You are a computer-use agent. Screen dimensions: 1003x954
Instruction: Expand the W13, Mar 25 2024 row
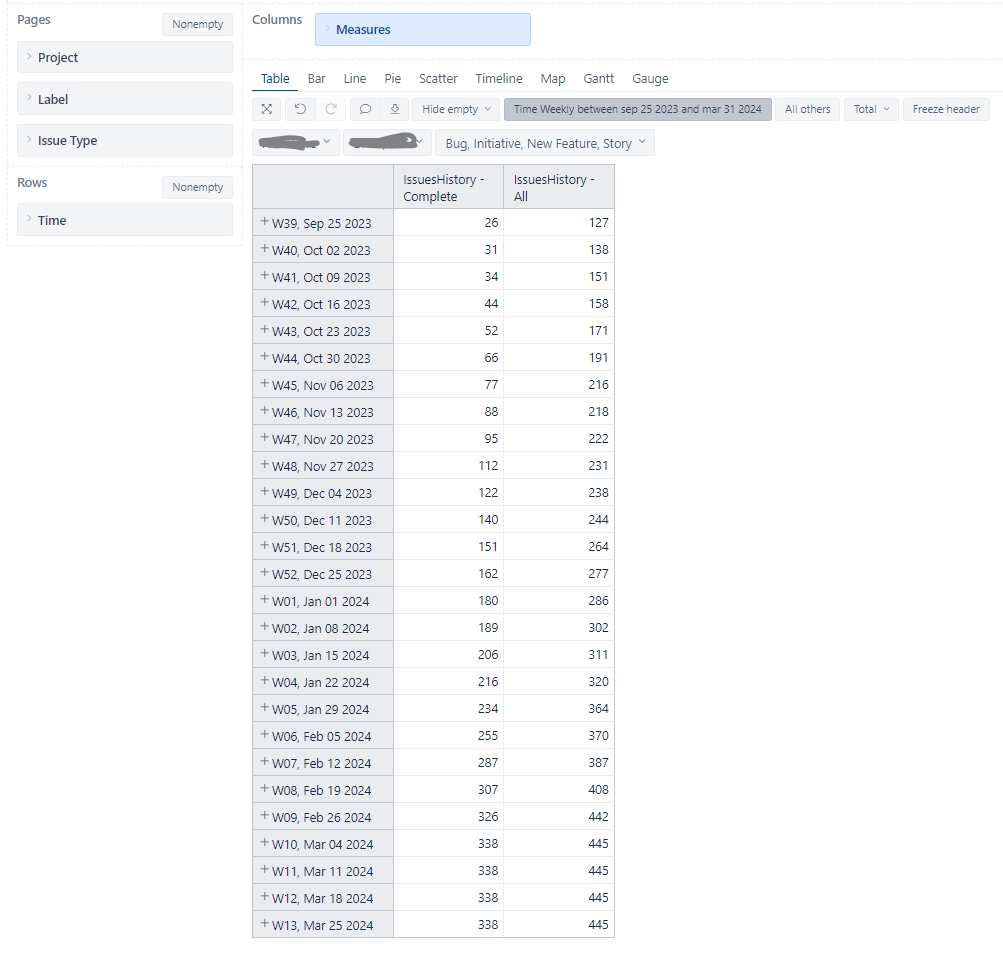tap(264, 924)
